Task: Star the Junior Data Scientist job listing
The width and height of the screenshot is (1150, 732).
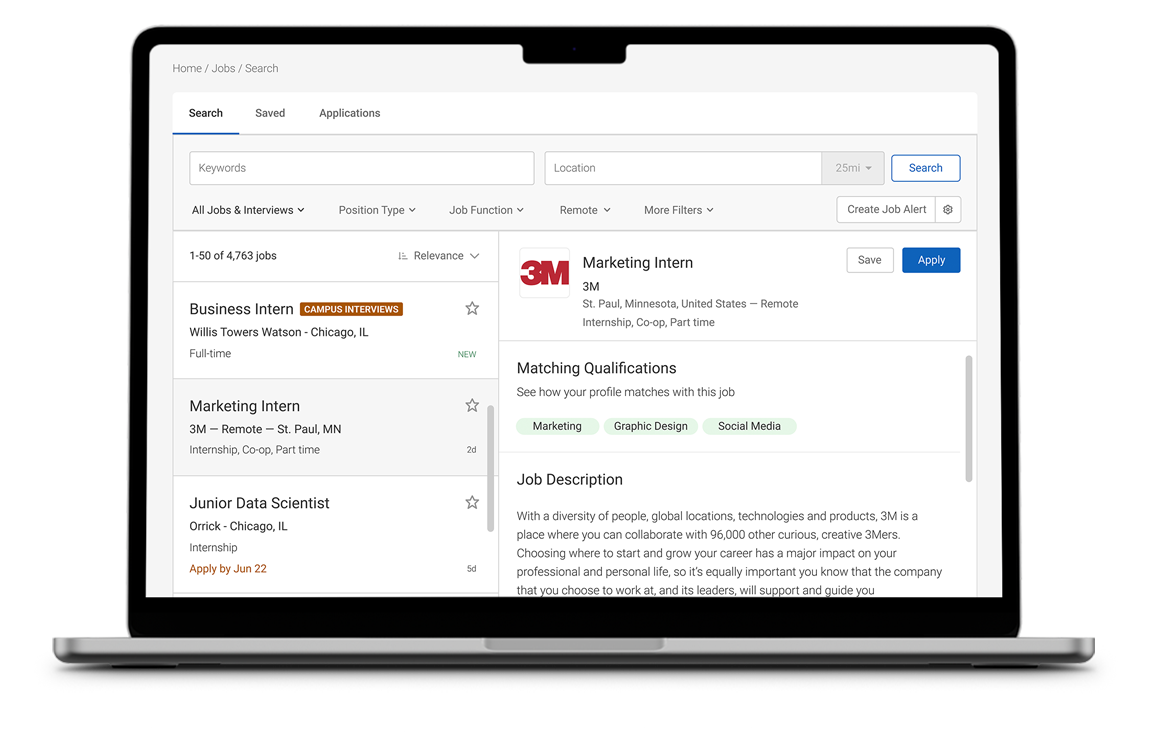Action: click(472, 502)
